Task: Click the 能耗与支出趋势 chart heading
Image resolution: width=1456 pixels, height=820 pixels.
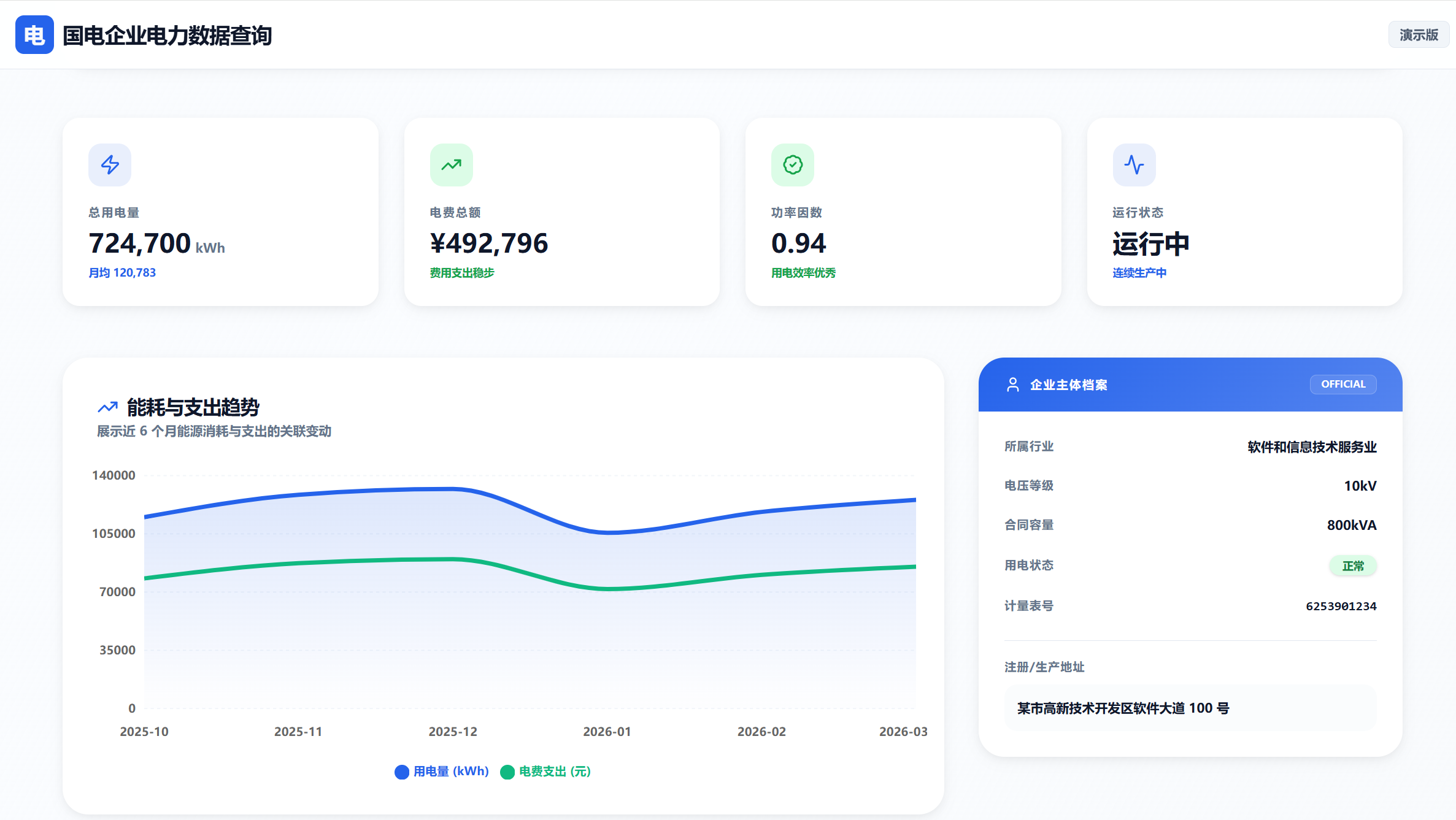Action: click(x=193, y=407)
